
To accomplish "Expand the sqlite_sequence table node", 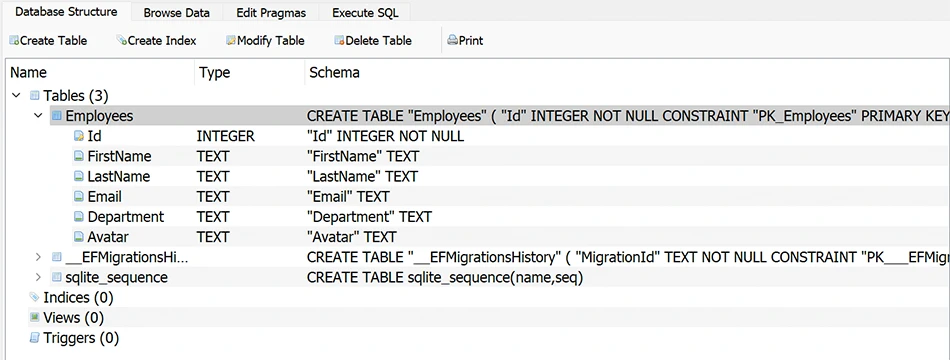I will point(38,277).
